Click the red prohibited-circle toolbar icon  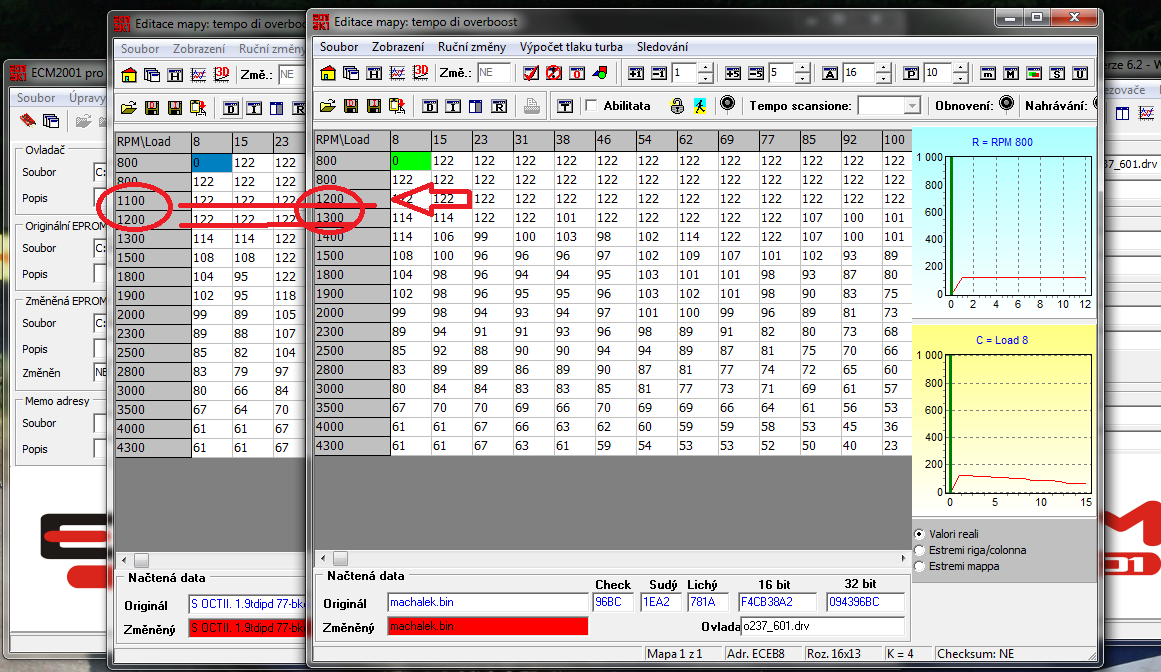pos(554,73)
